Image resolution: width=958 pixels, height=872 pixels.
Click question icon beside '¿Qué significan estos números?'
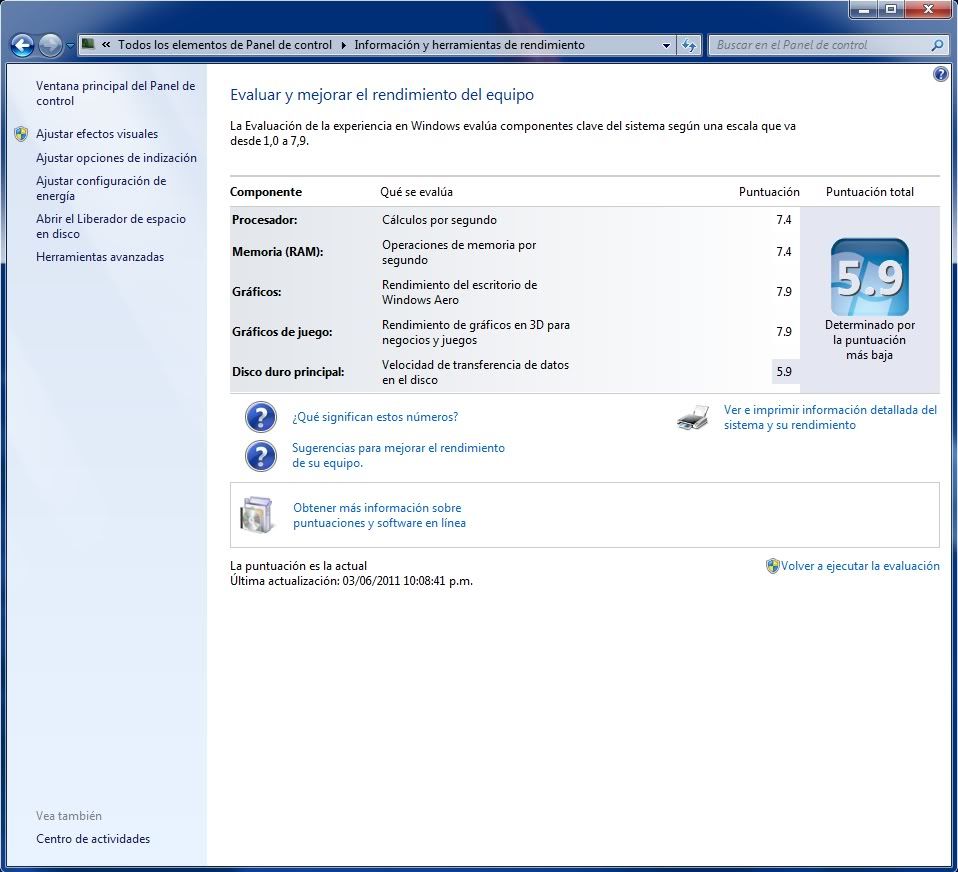click(261, 417)
